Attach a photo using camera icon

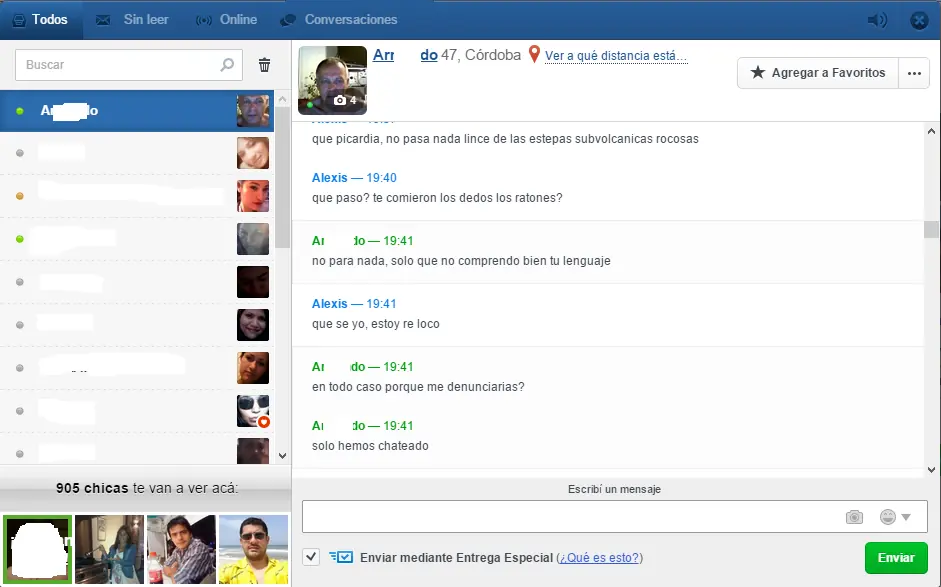(854, 517)
